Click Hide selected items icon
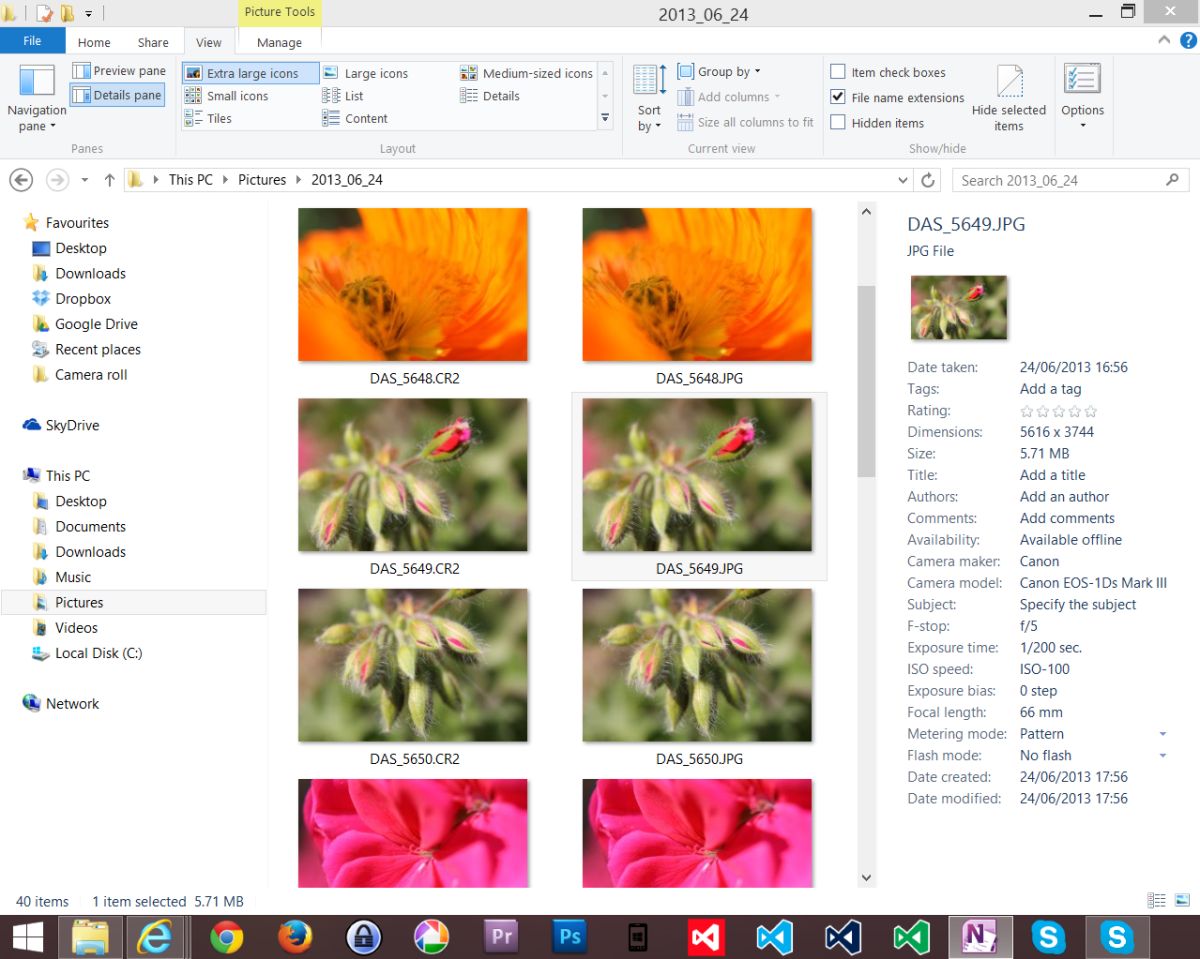 tap(1009, 81)
